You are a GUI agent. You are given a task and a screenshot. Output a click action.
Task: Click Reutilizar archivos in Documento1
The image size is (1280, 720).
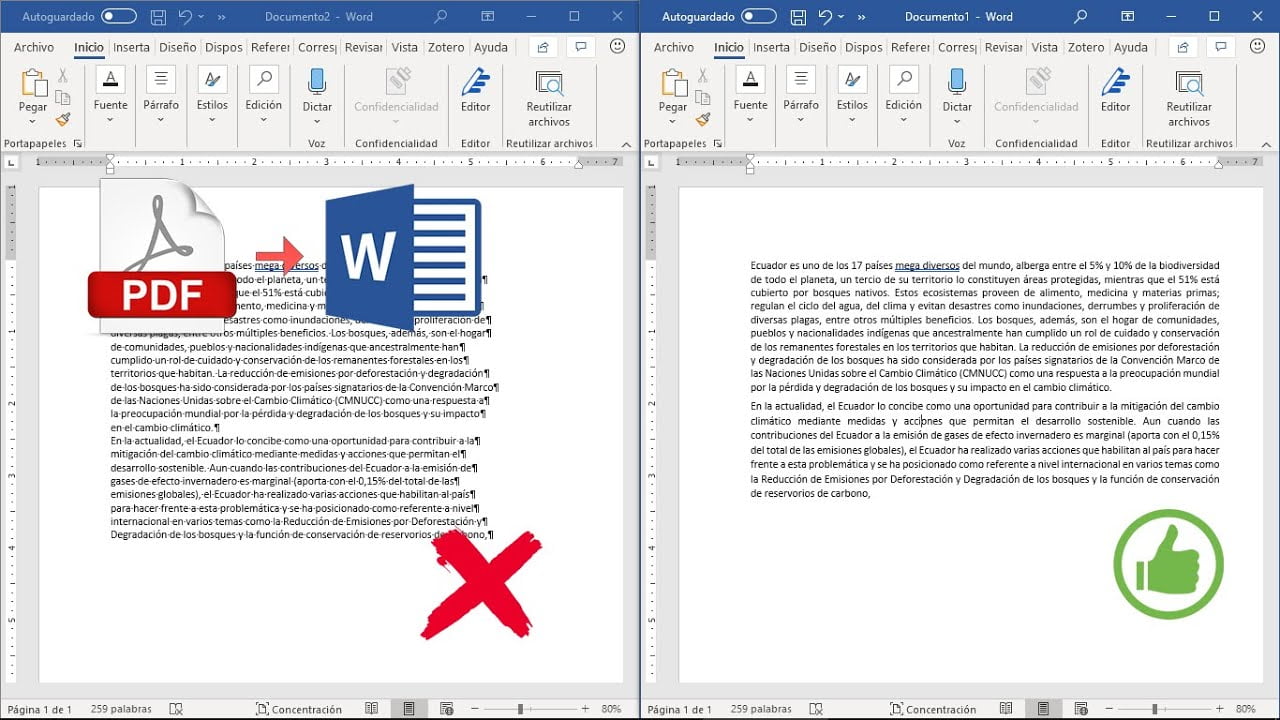1189,97
